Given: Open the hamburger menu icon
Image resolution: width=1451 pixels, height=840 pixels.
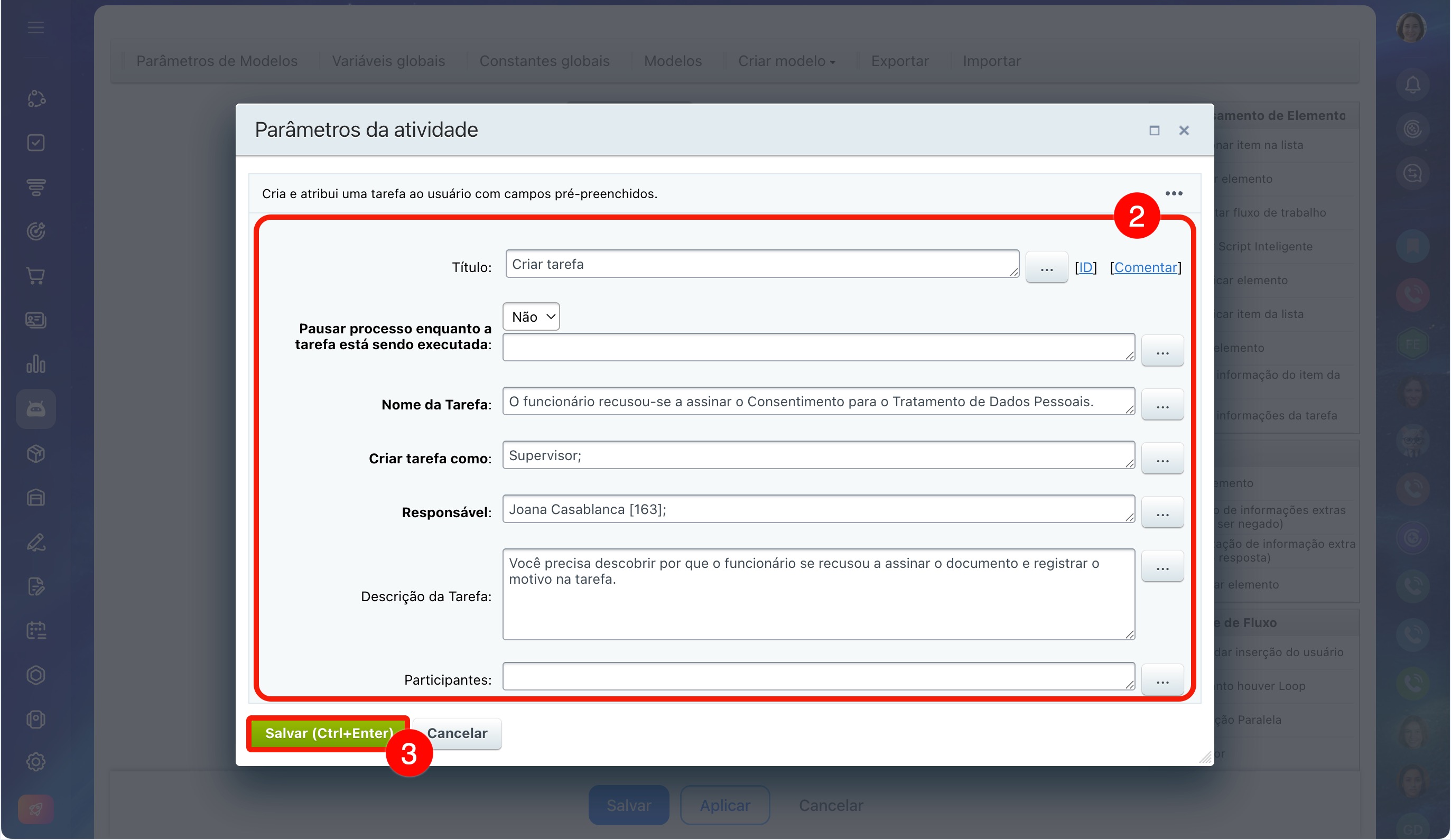Looking at the screenshot, I should (x=36, y=27).
